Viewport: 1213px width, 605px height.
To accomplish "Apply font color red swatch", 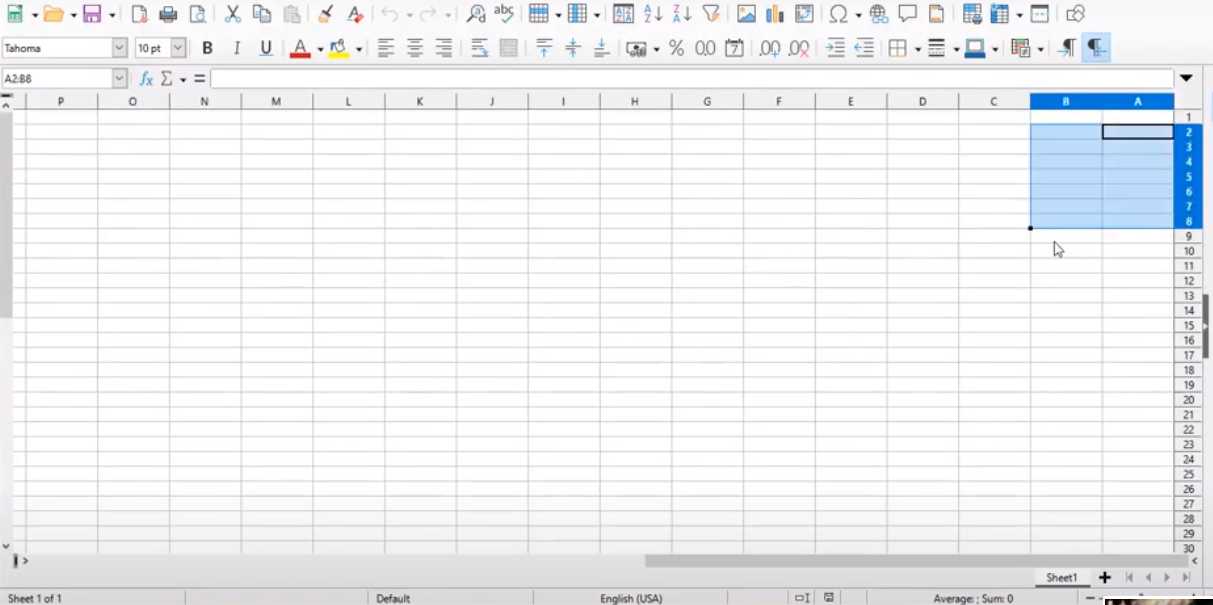I will [x=299, y=48].
